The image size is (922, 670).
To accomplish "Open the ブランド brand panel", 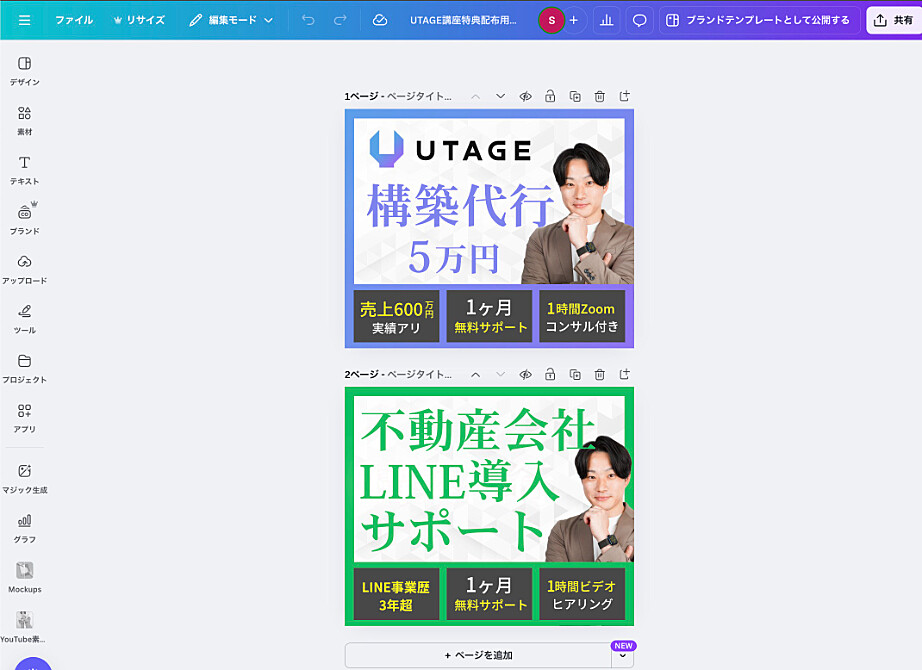I will click(x=25, y=220).
